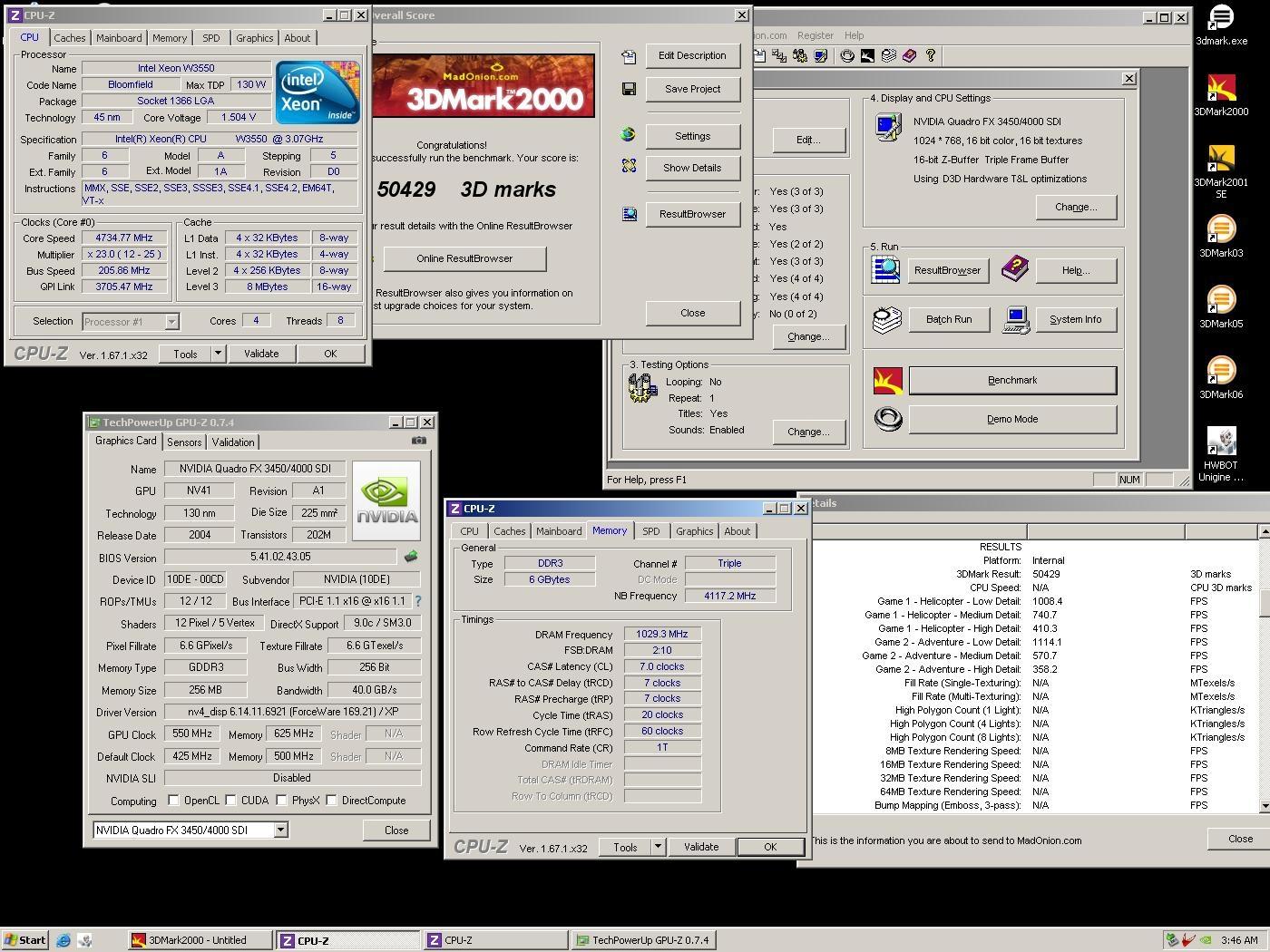Click the Batch Run stacked papers icon

click(886, 319)
